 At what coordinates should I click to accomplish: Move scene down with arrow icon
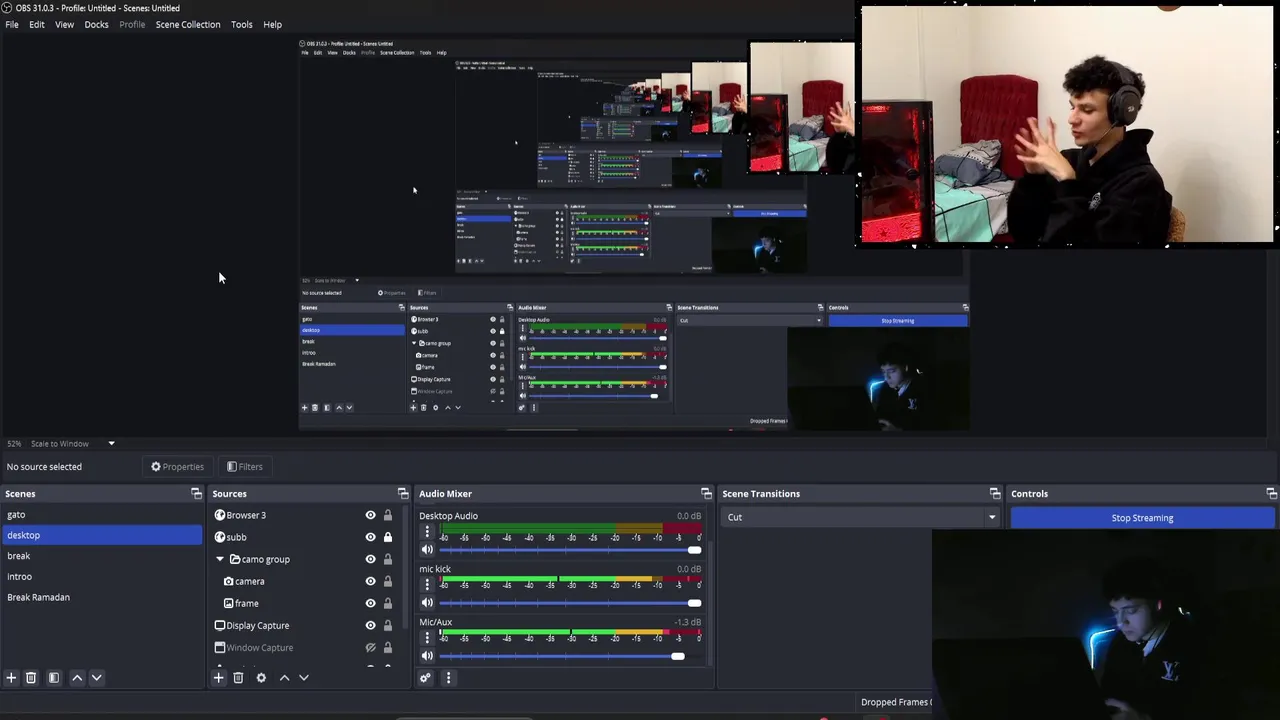(97, 677)
